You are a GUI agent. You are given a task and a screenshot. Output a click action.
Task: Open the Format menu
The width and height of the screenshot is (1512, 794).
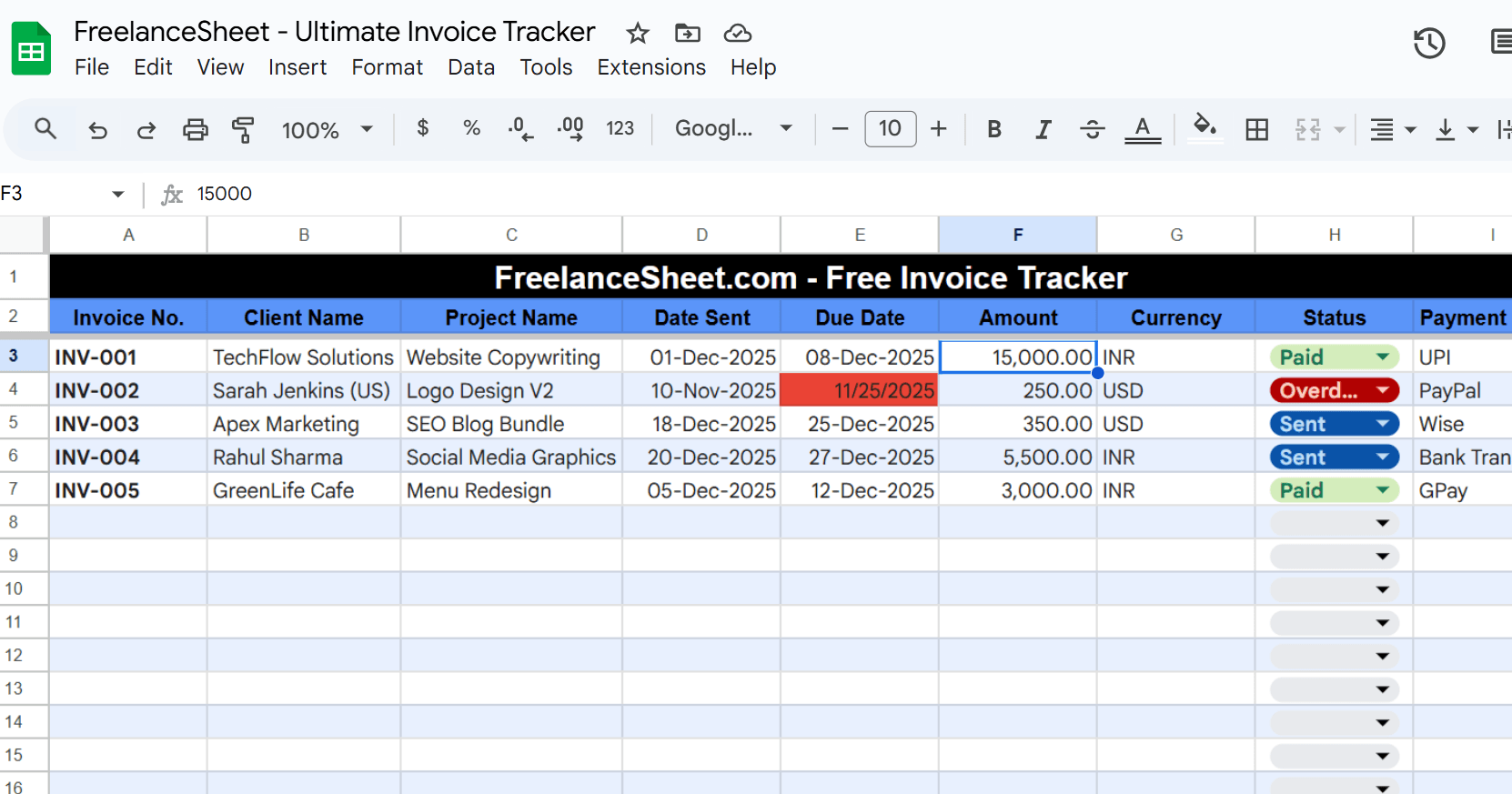point(388,67)
